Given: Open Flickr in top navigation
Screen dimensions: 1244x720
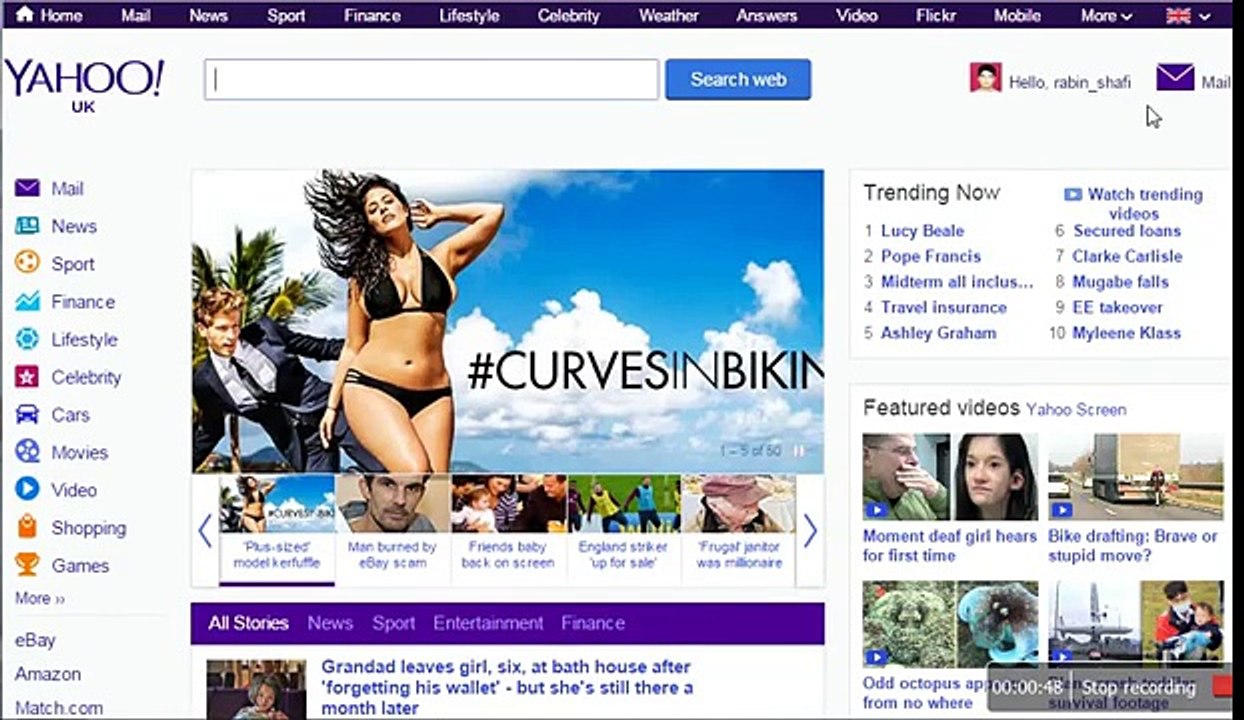Looking at the screenshot, I should (936, 15).
